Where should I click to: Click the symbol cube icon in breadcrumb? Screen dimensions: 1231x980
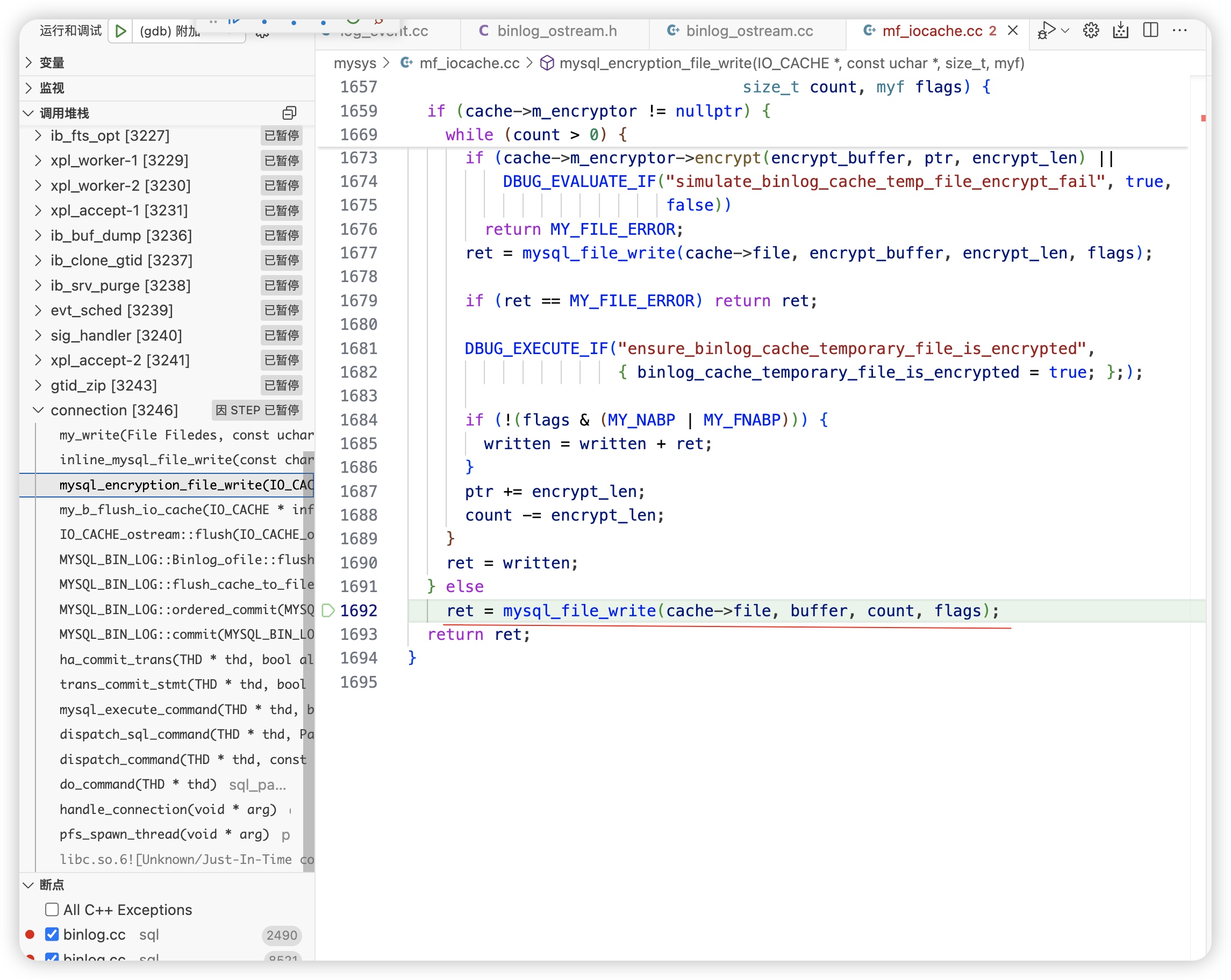546,63
